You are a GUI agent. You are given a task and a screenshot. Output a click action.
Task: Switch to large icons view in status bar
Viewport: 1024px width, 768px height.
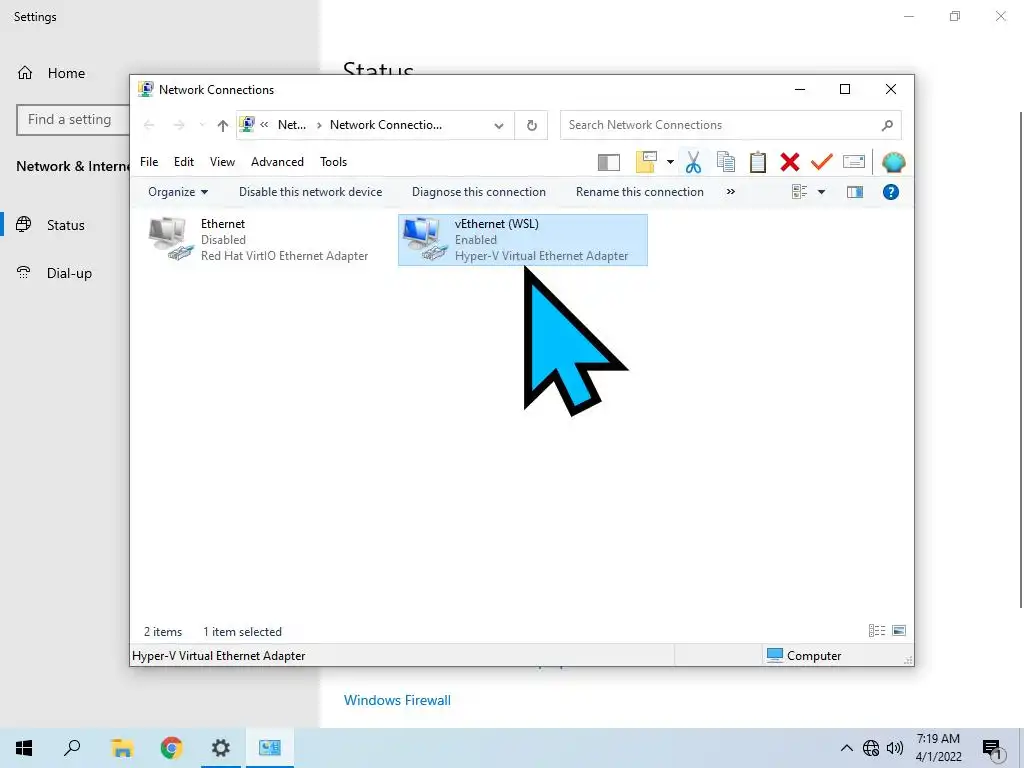899,630
